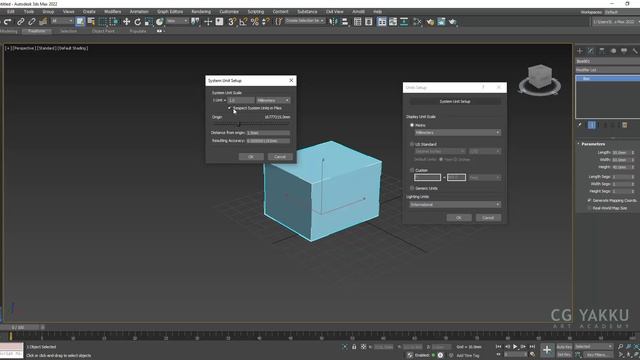Screen dimensions: 640x360
Task: Click the Pin Stack icon under modifier list
Action: pos(580,125)
